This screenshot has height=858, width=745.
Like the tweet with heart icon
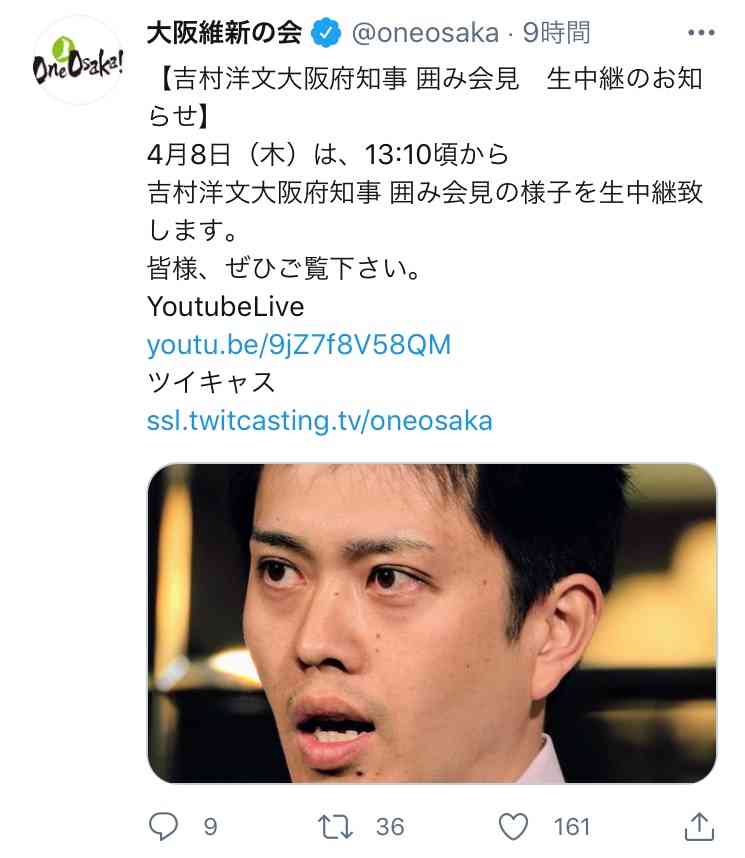tap(513, 826)
